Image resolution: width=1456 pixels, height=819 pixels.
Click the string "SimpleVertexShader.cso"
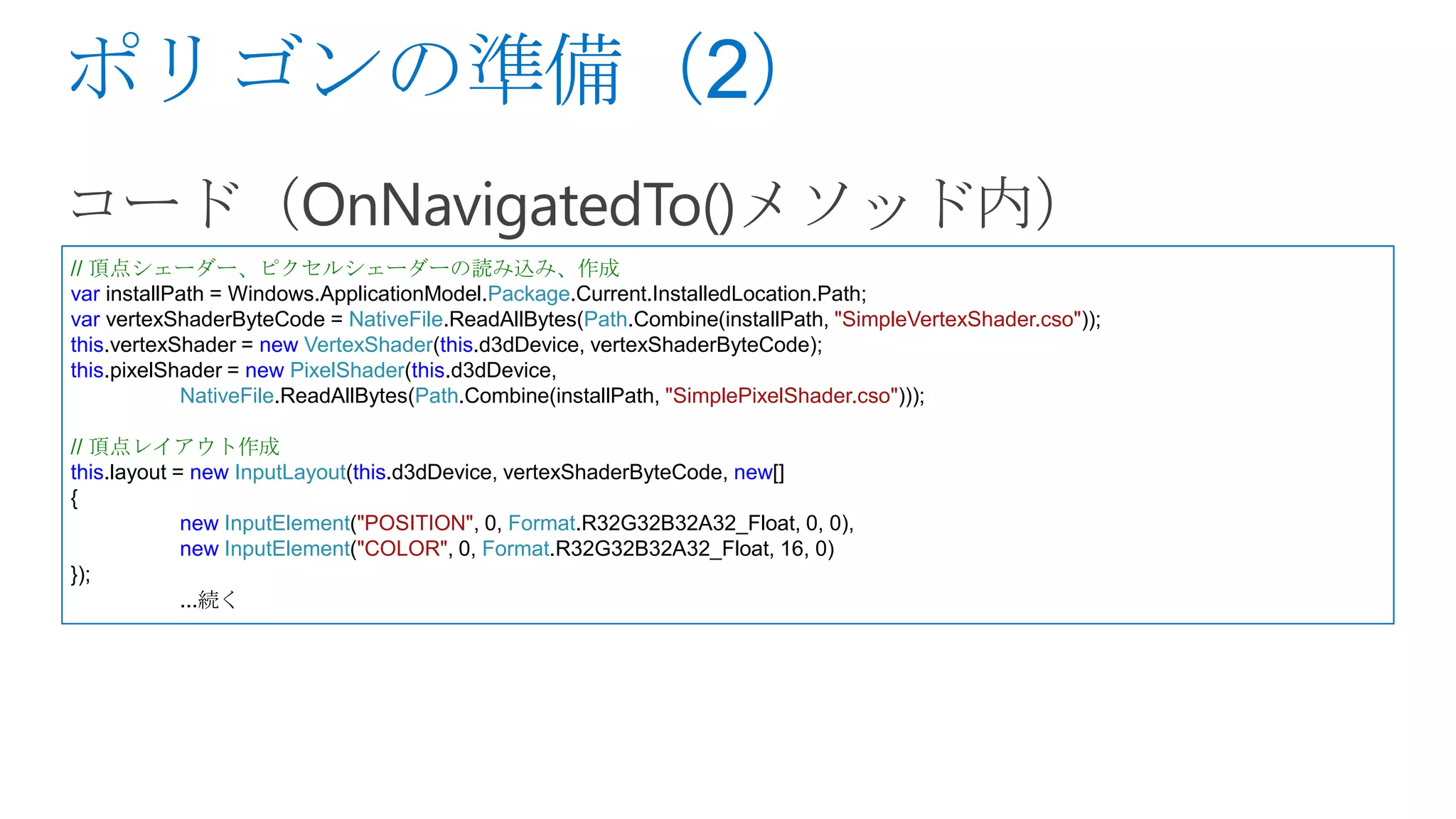[958, 319]
